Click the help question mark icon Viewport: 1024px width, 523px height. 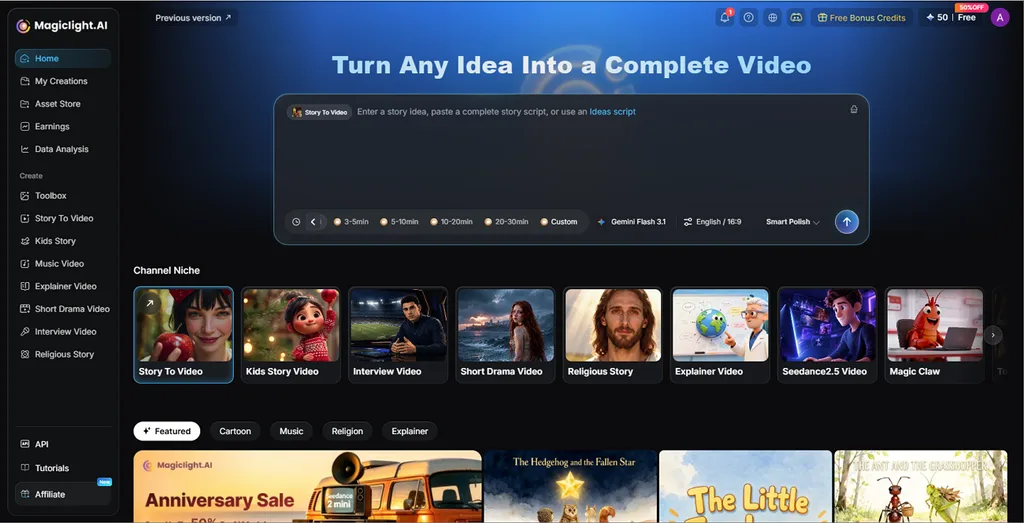(x=749, y=18)
